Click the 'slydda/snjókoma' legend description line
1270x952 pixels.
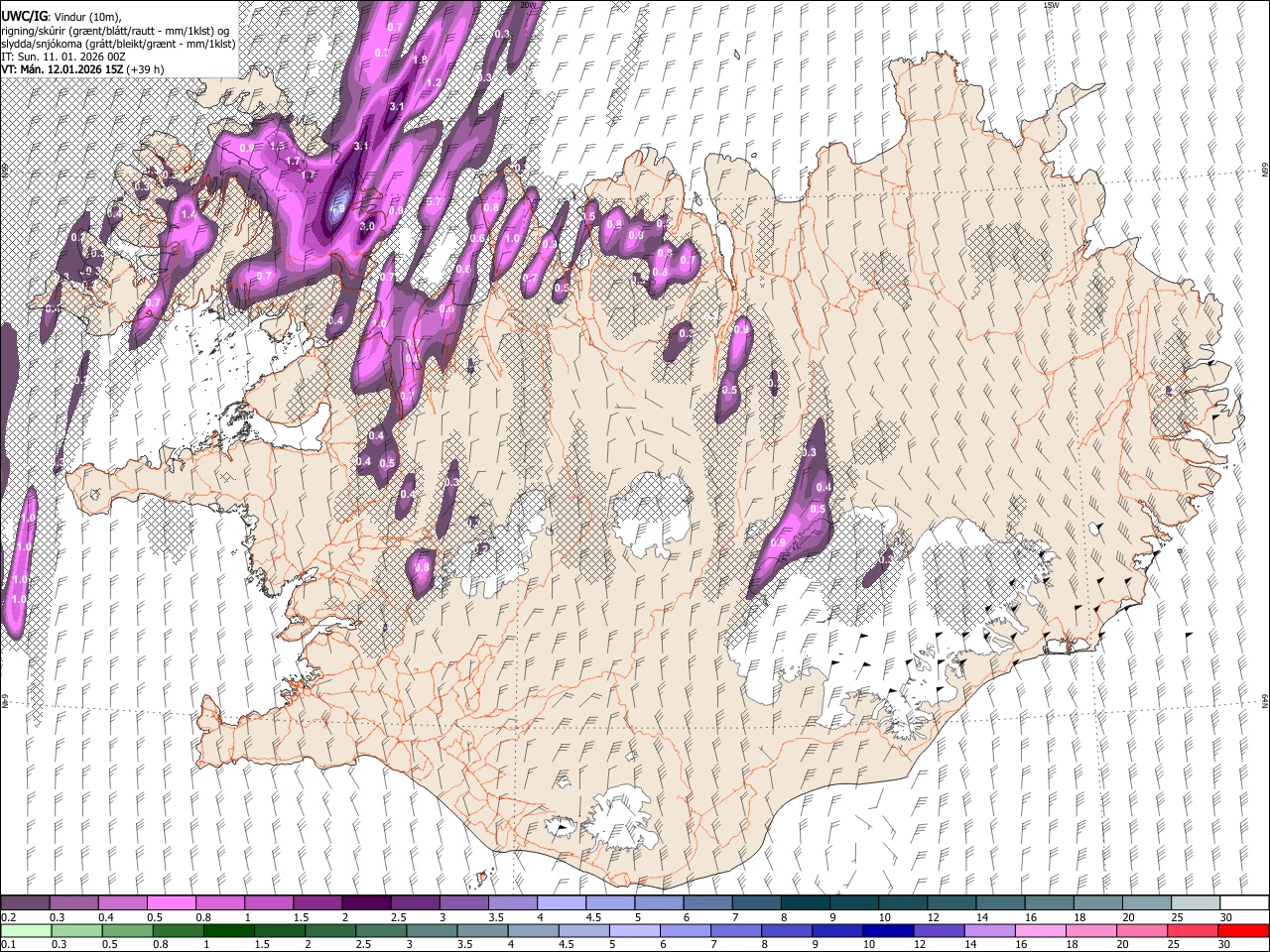click(x=118, y=44)
